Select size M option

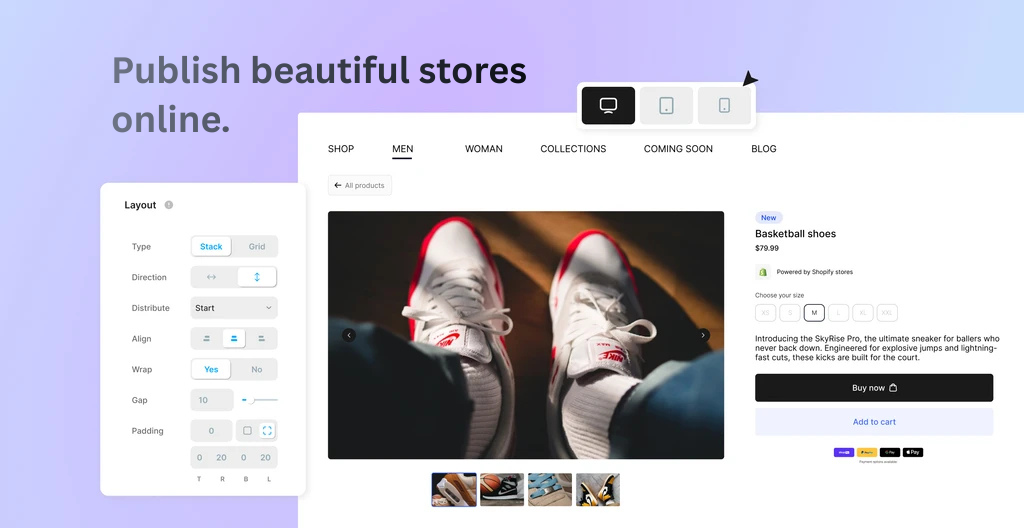coord(814,313)
